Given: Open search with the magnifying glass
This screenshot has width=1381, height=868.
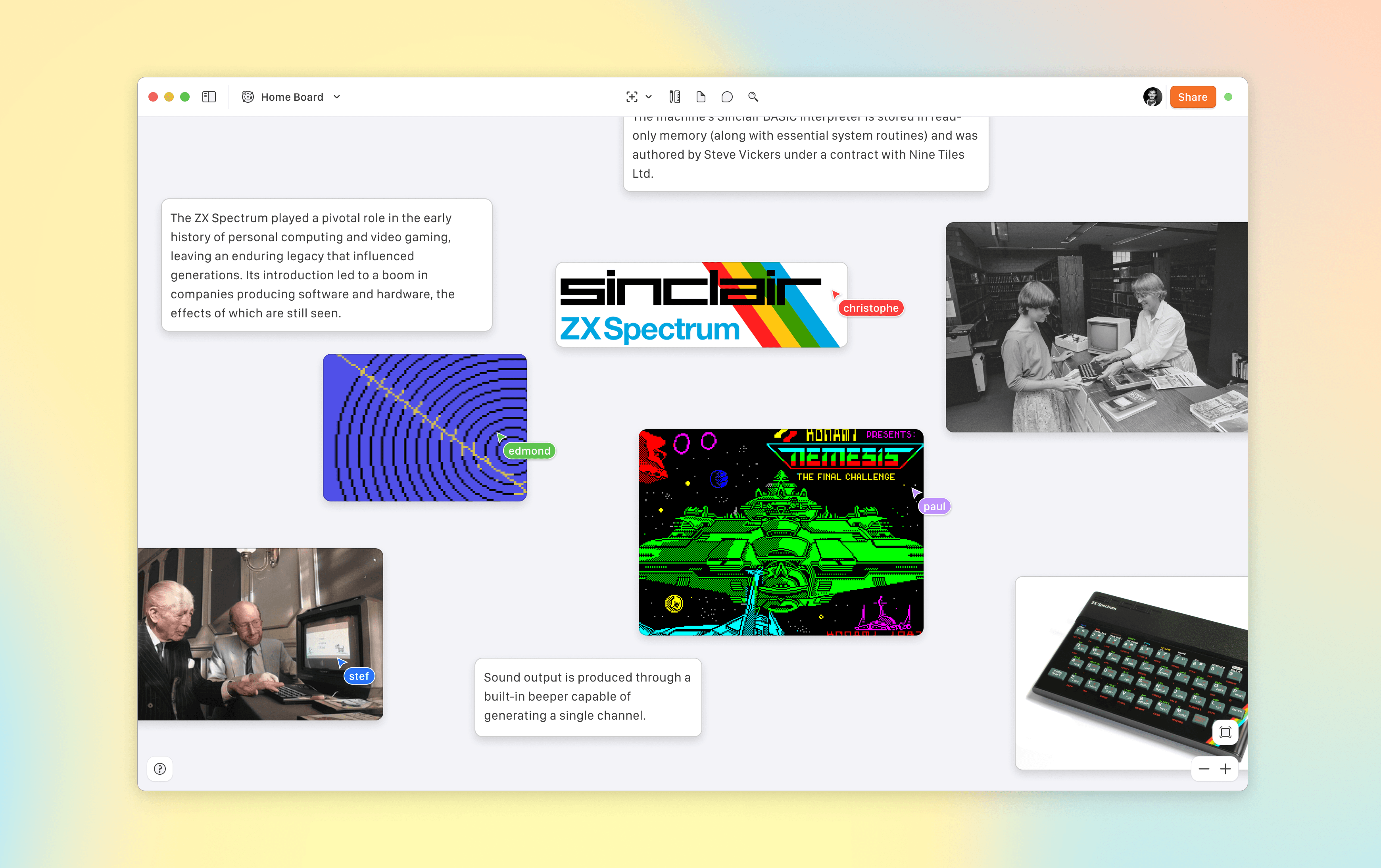Looking at the screenshot, I should (753, 97).
